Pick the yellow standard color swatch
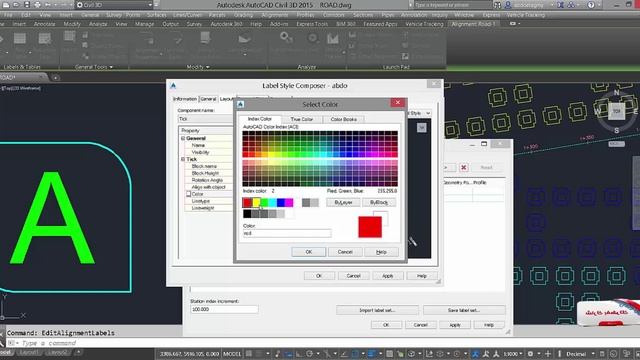 (256, 202)
